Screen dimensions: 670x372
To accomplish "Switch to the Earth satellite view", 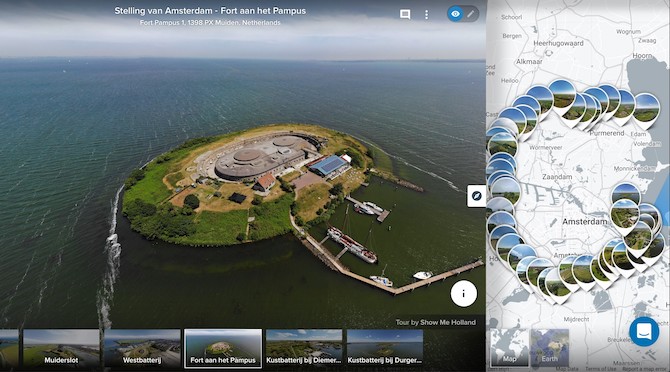I will 550,347.
